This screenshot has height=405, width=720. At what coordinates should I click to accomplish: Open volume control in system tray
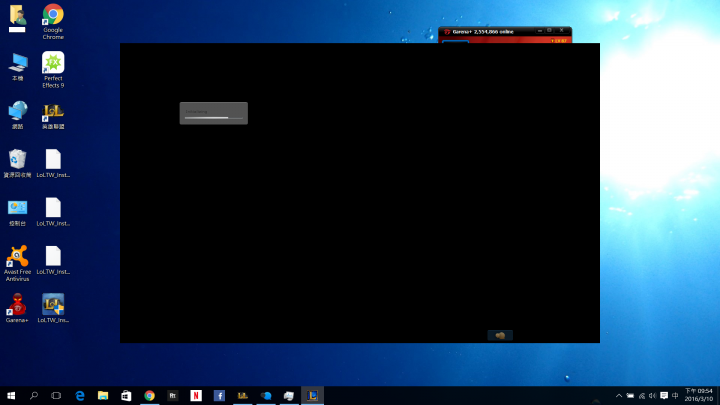[x=652, y=395]
